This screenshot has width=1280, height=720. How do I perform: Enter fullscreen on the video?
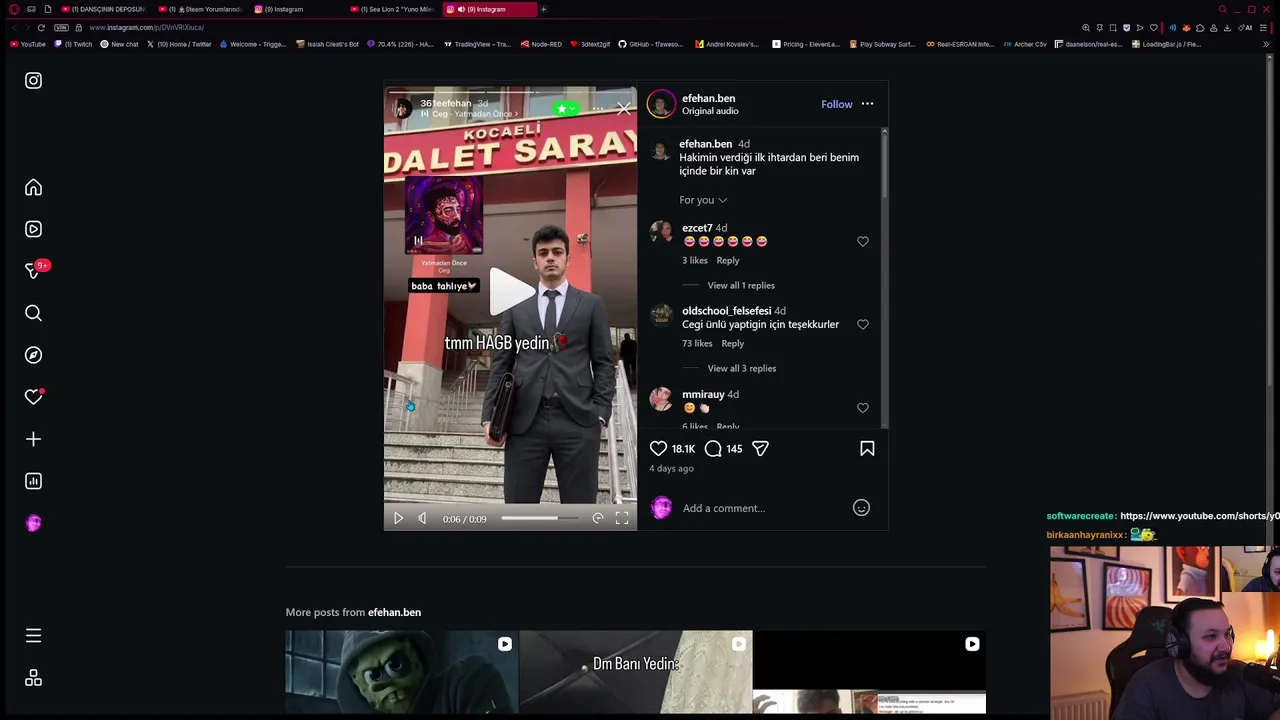tap(622, 518)
